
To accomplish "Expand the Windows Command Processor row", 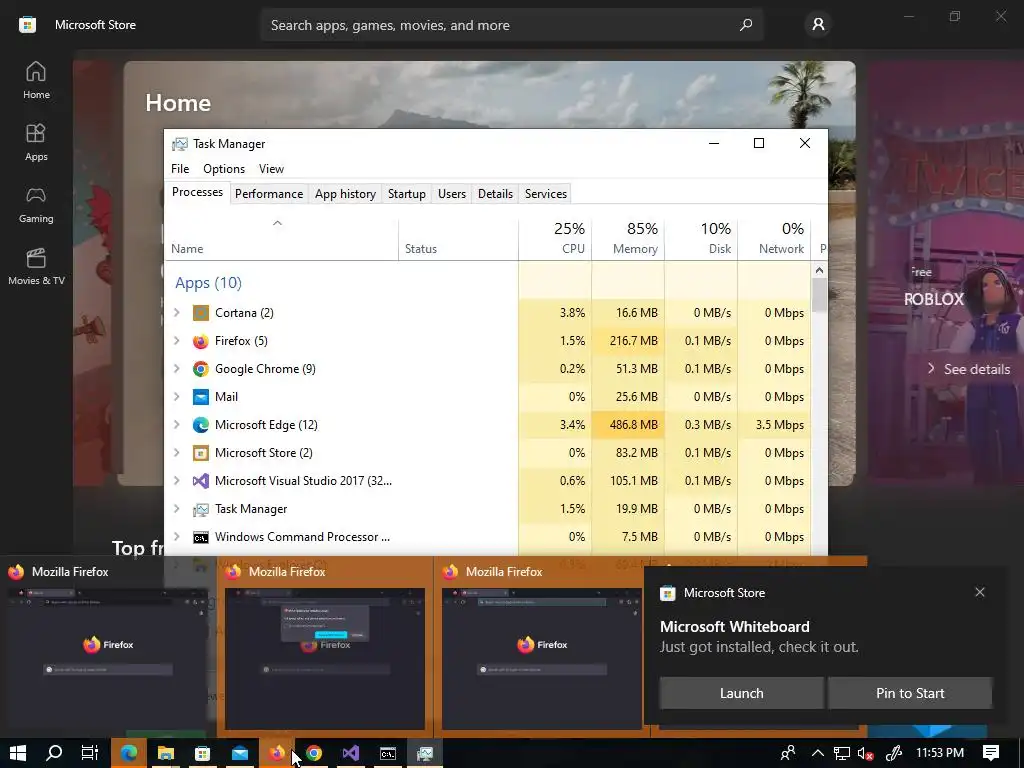I will 176,537.
